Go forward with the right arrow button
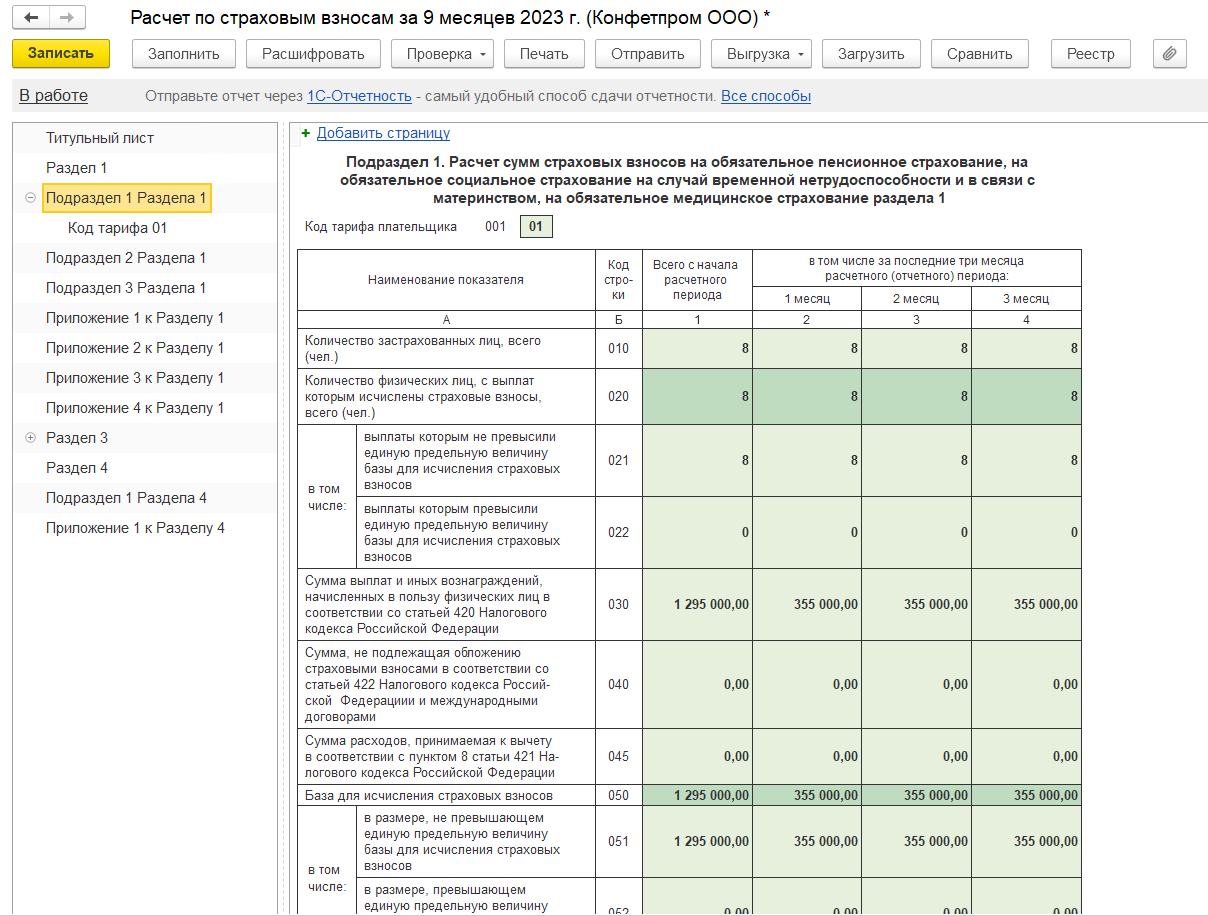Image resolution: width=1208 pixels, height=916 pixels. coord(67,18)
